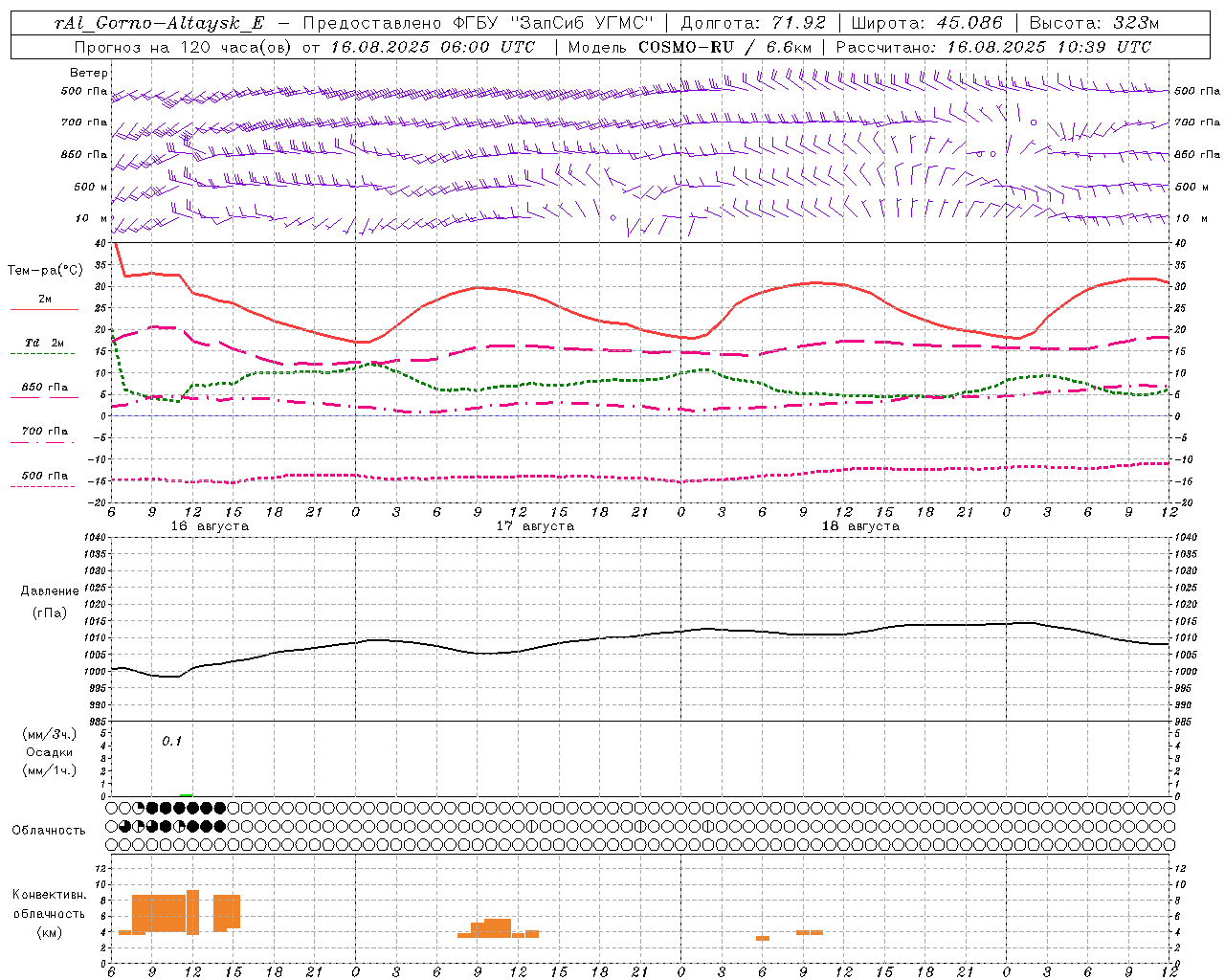Click the Модель COSMO-RU / 6.6км label
The image size is (1225, 980).
click(689, 47)
